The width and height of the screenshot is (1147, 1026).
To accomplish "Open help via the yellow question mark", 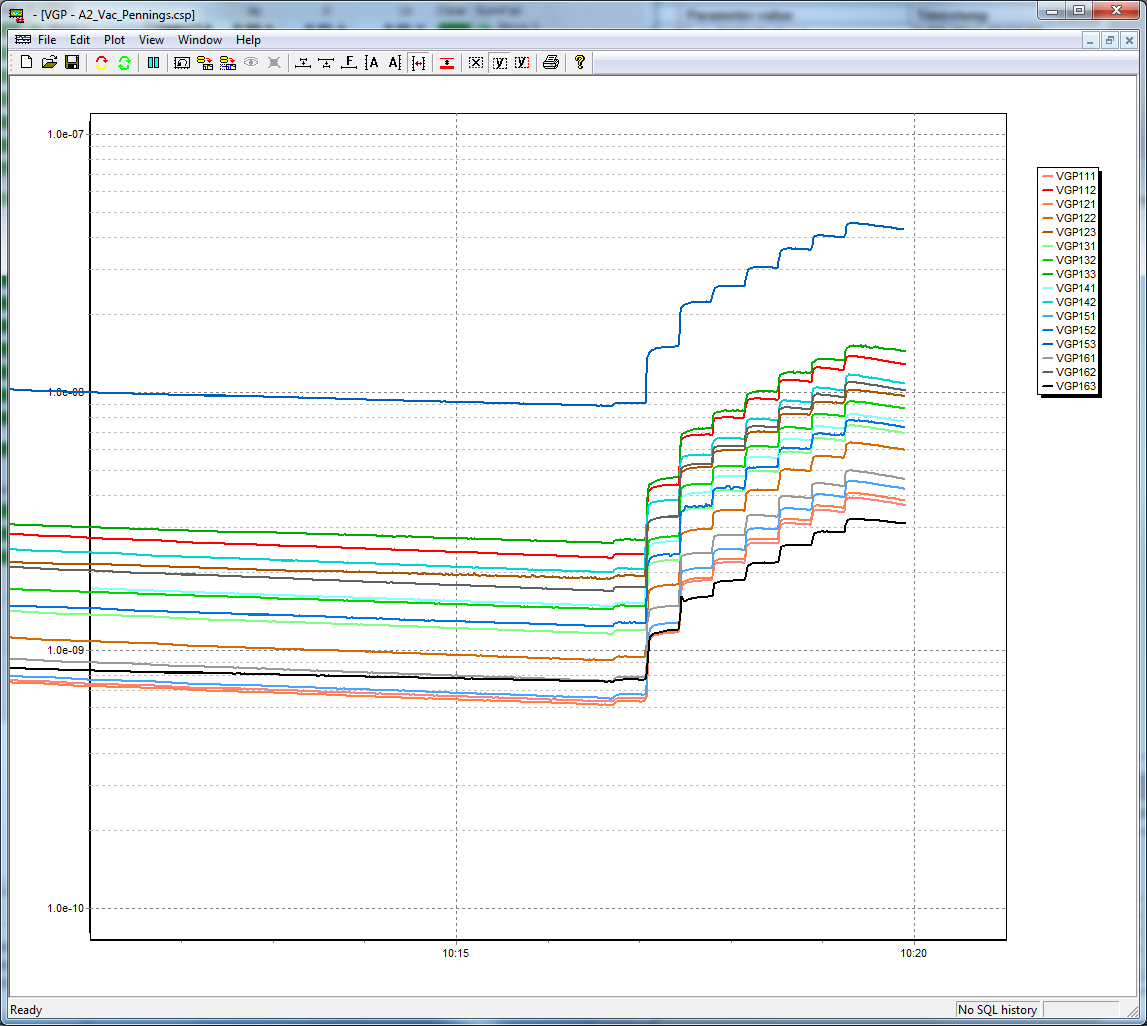I will (579, 62).
